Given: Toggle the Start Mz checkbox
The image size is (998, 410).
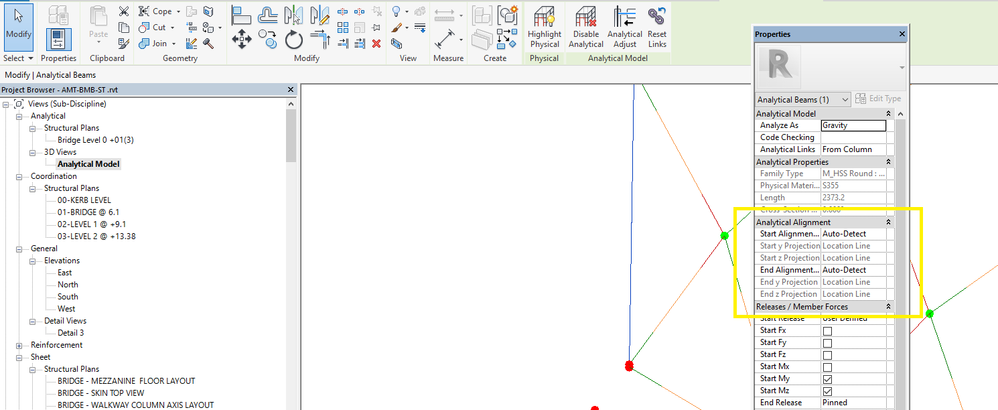Looking at the screenshot, I should pyautogui.click(x=827, y=391).
